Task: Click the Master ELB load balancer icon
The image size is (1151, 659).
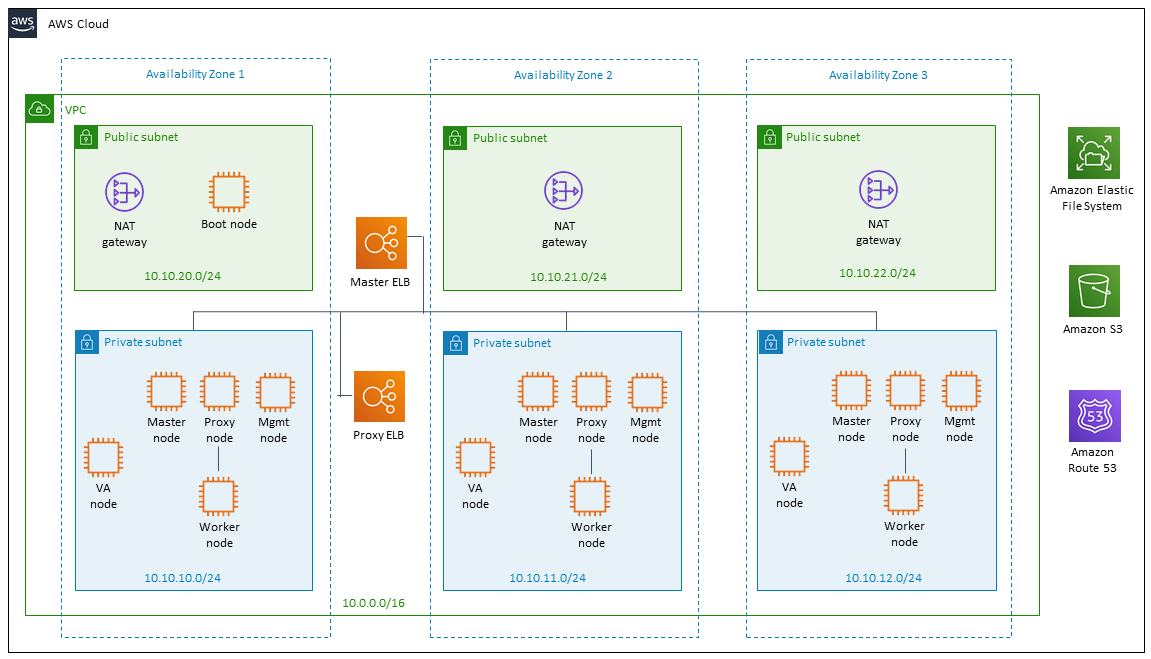Action: tap(381, 243)
